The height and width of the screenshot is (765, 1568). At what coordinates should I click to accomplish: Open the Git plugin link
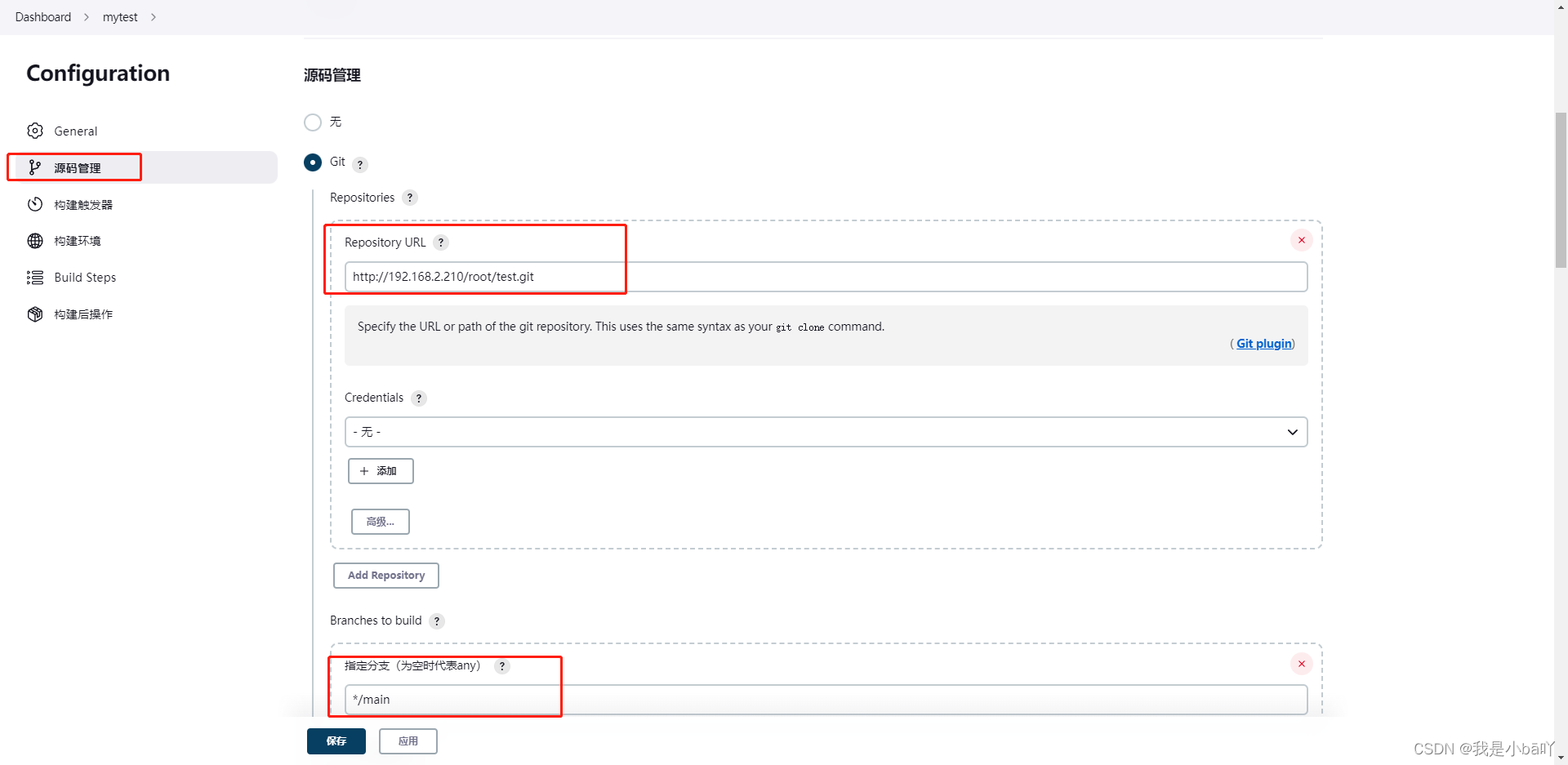click(1263, 344)
